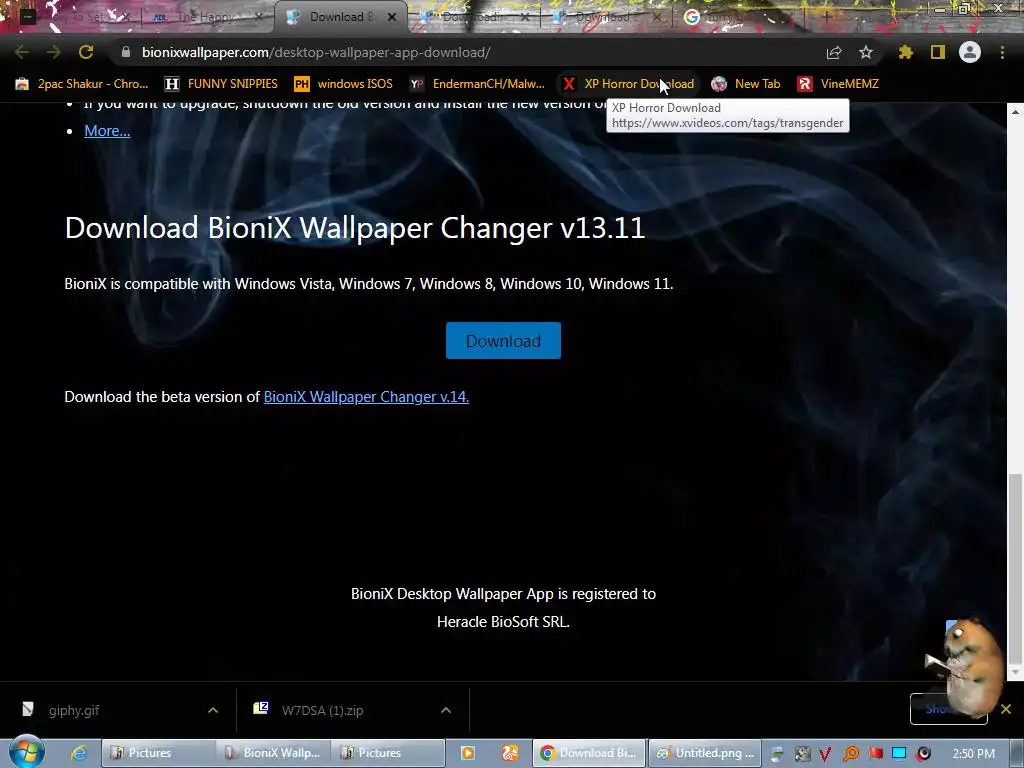Open a new browser tab with plus
The image size is (1024, 768).
tap(827, 17)
